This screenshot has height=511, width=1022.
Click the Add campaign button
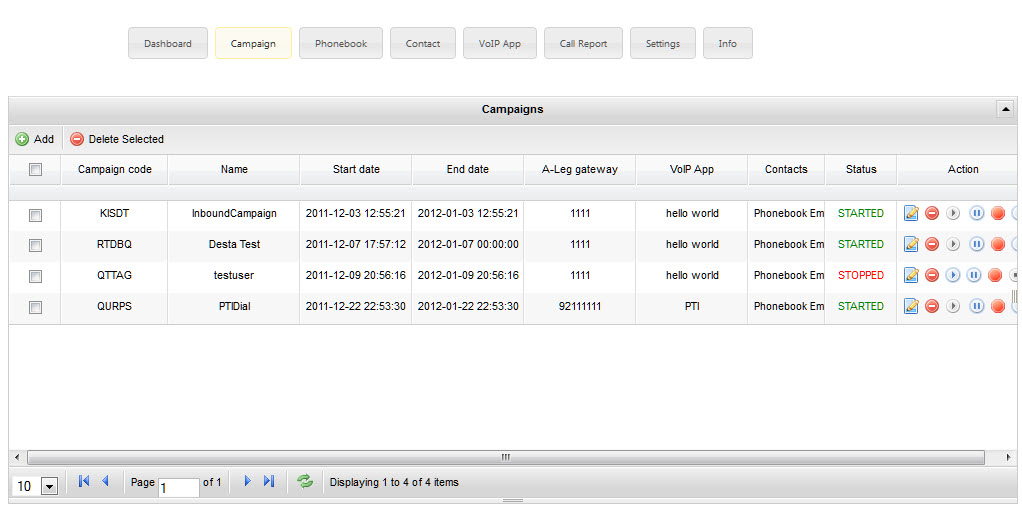point(35,139)
